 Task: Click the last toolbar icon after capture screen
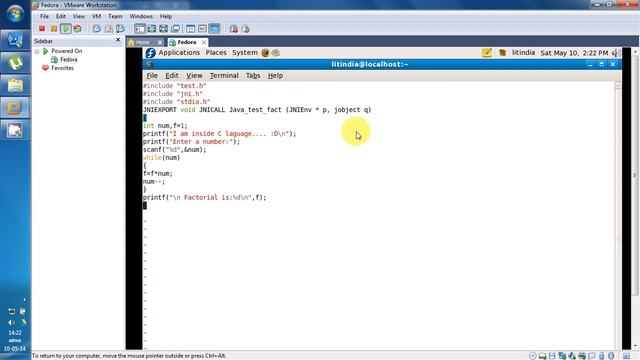click(245, 29)
